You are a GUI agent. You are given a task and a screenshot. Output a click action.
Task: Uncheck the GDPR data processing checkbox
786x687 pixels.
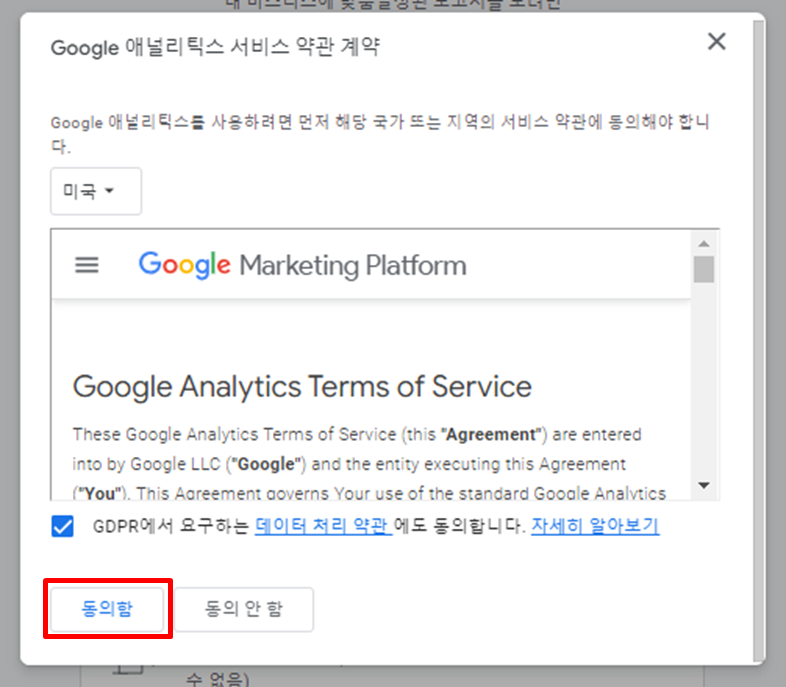63,526
